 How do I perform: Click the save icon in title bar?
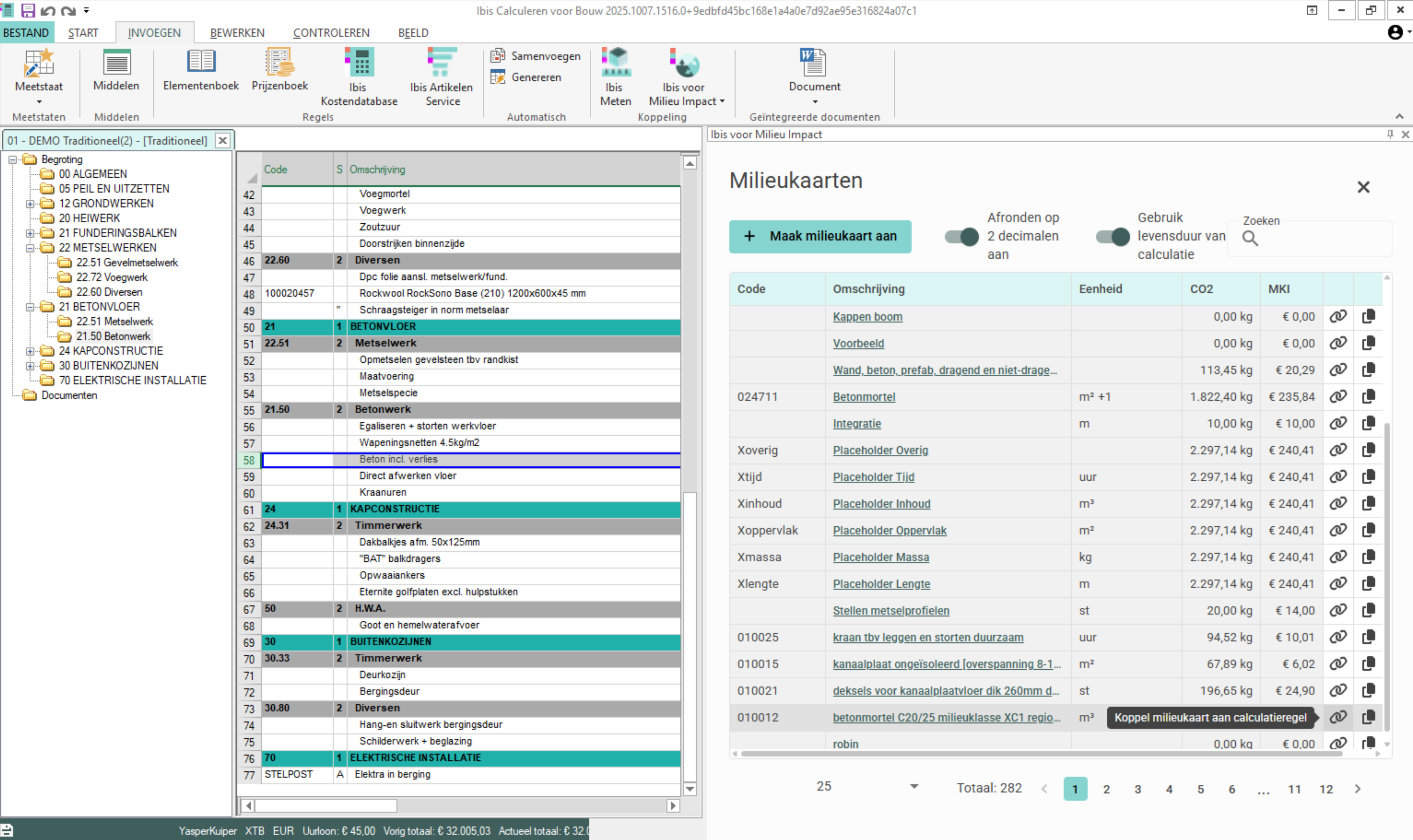[28, 10]
